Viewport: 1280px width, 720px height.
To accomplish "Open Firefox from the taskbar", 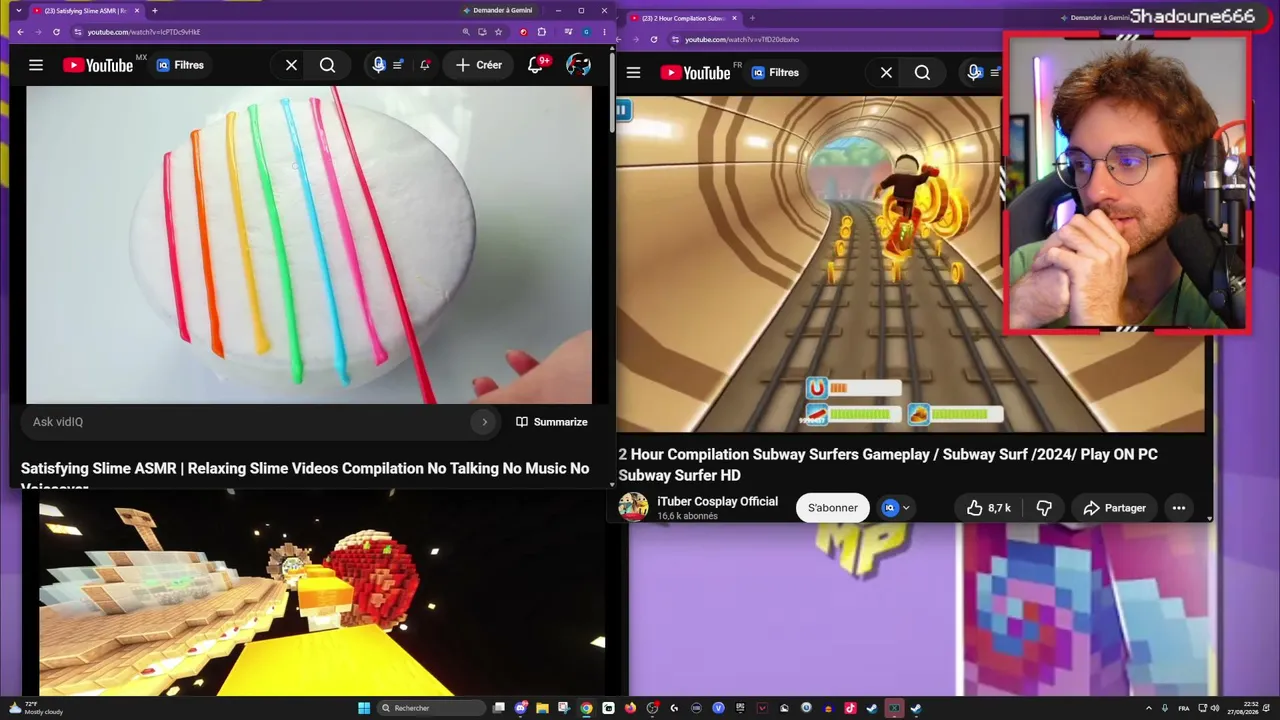I will 630,708.
